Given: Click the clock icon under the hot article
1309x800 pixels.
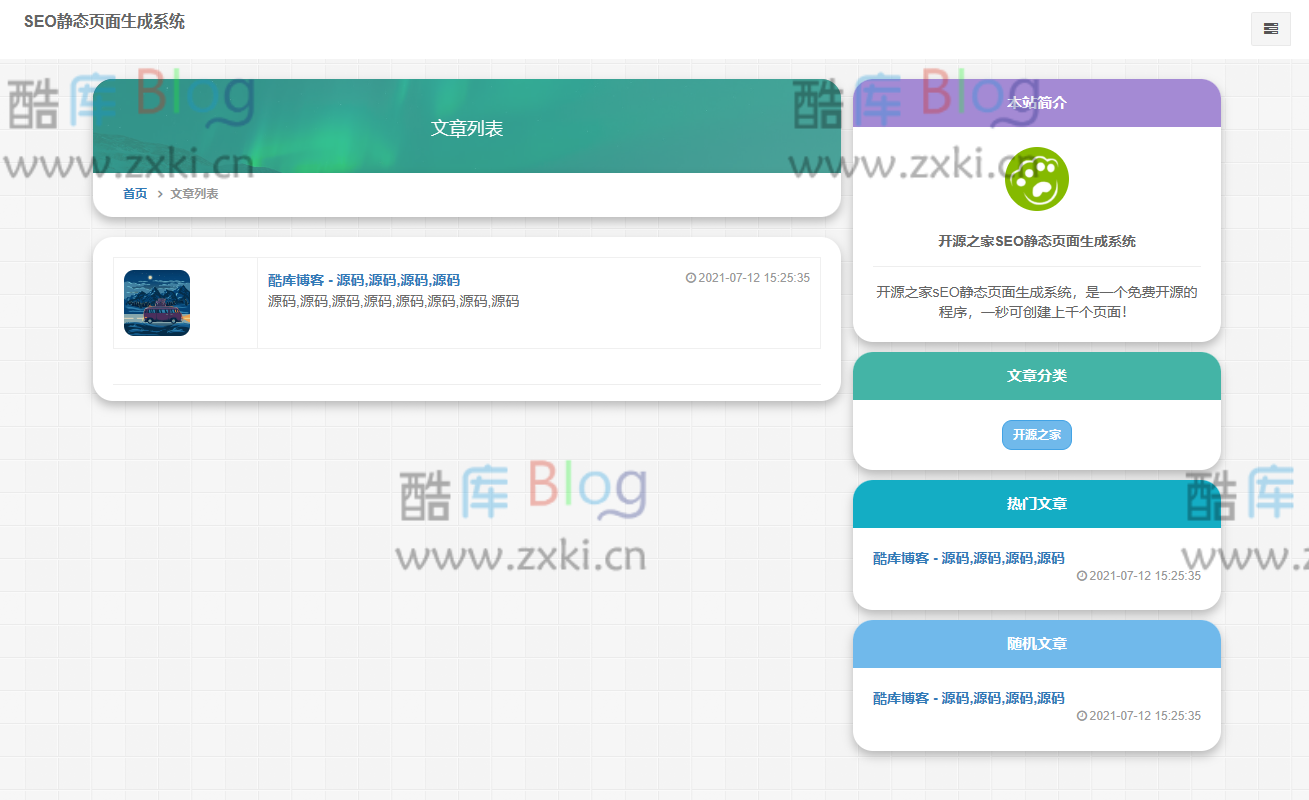Looking at the screenshot, I should click(1081, 576).
